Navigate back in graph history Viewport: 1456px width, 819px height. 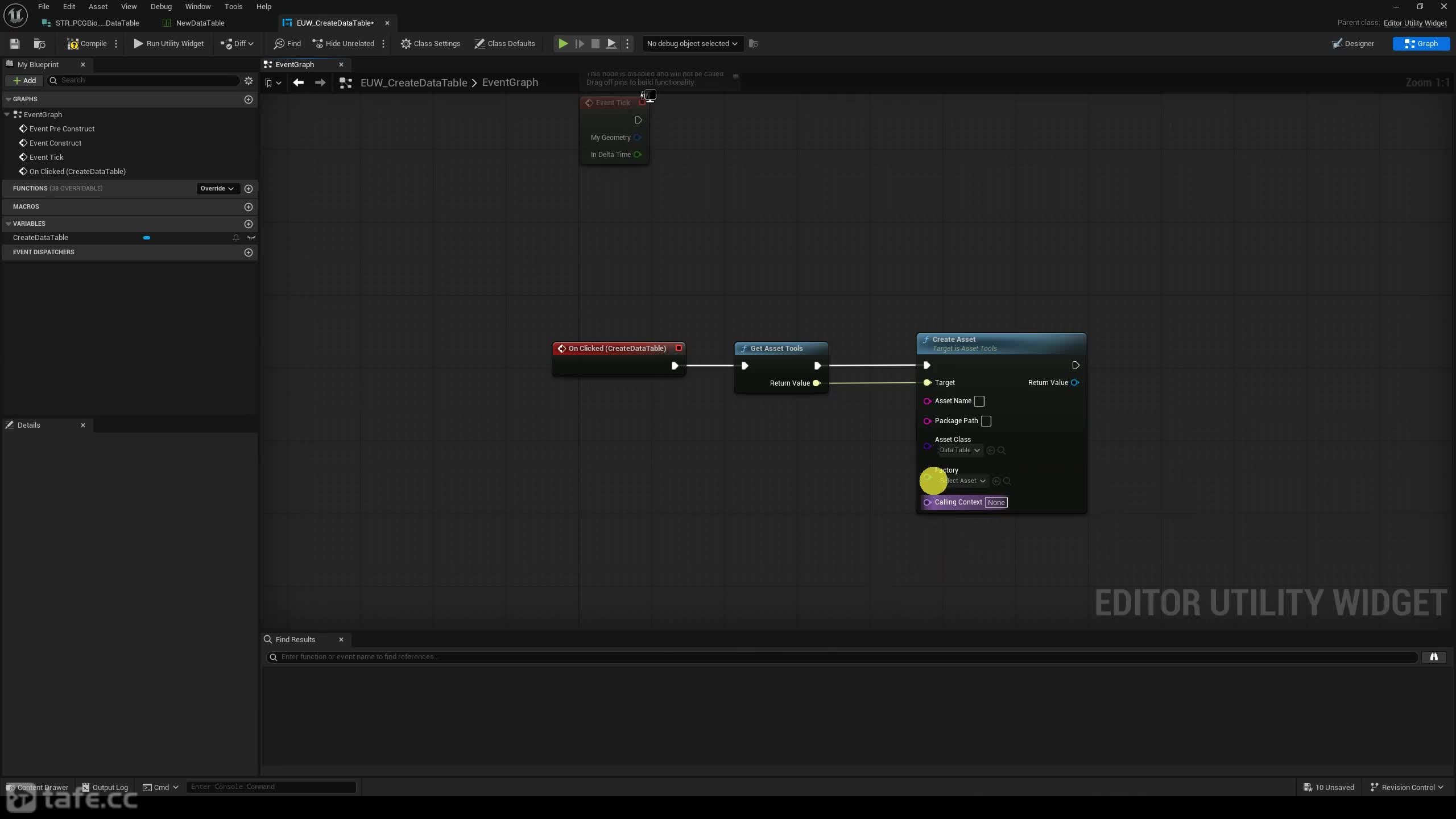[298, 83]
